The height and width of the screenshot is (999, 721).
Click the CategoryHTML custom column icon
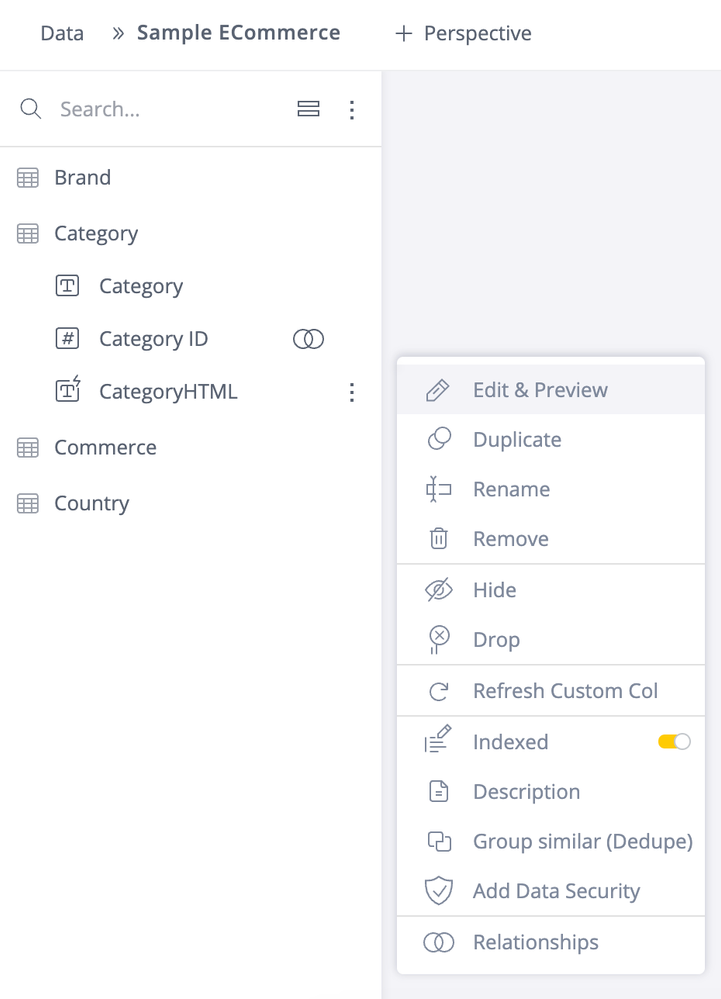click(x=67, y=391)
